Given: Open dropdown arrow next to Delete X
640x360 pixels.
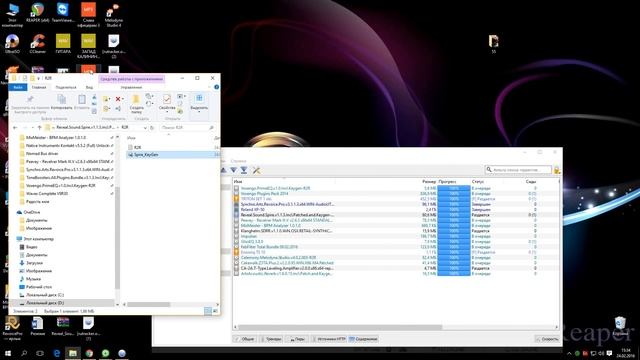Looking at the screenshot, I should coord(123,99).
